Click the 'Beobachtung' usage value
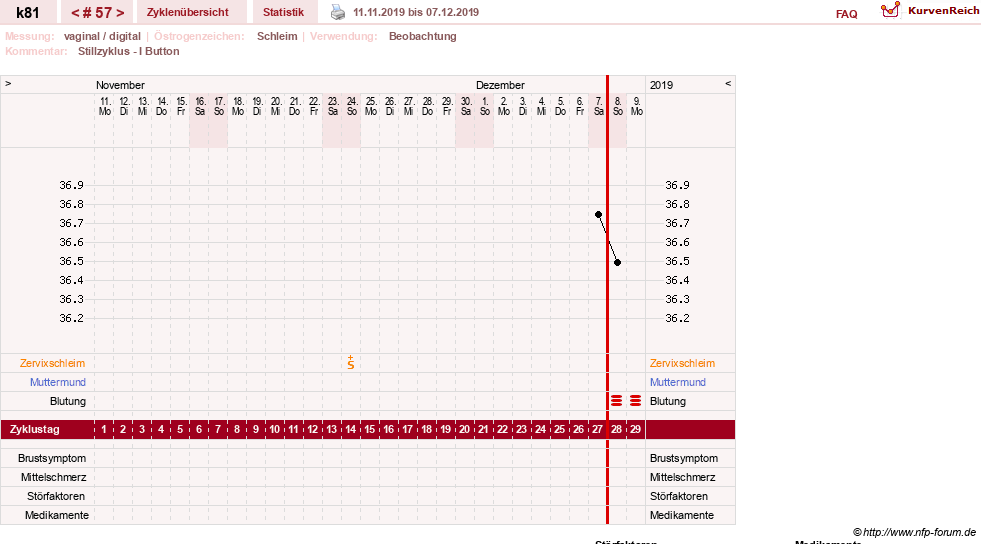 pyautogui.click(x=422, y=36)
